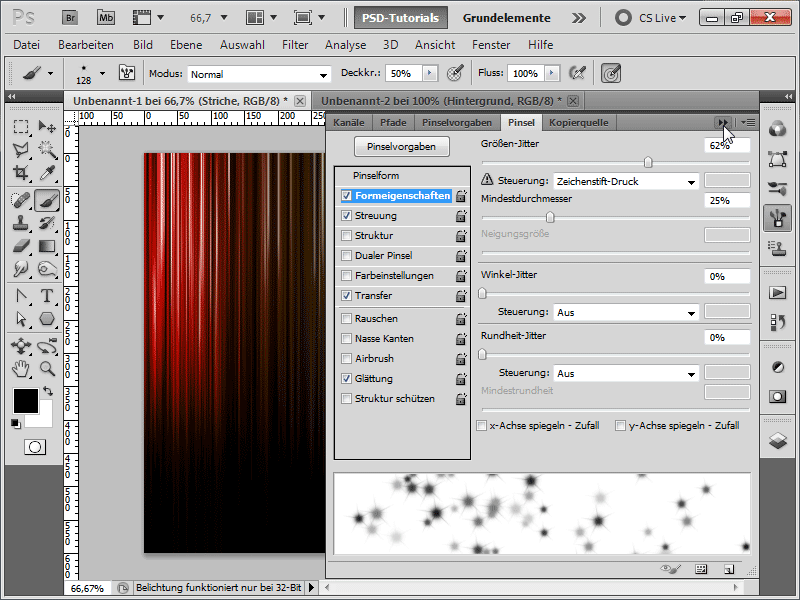800x600 pixels.
Task: Toggle tablet pressure controls opacity icon
Action: click(455, 73)
